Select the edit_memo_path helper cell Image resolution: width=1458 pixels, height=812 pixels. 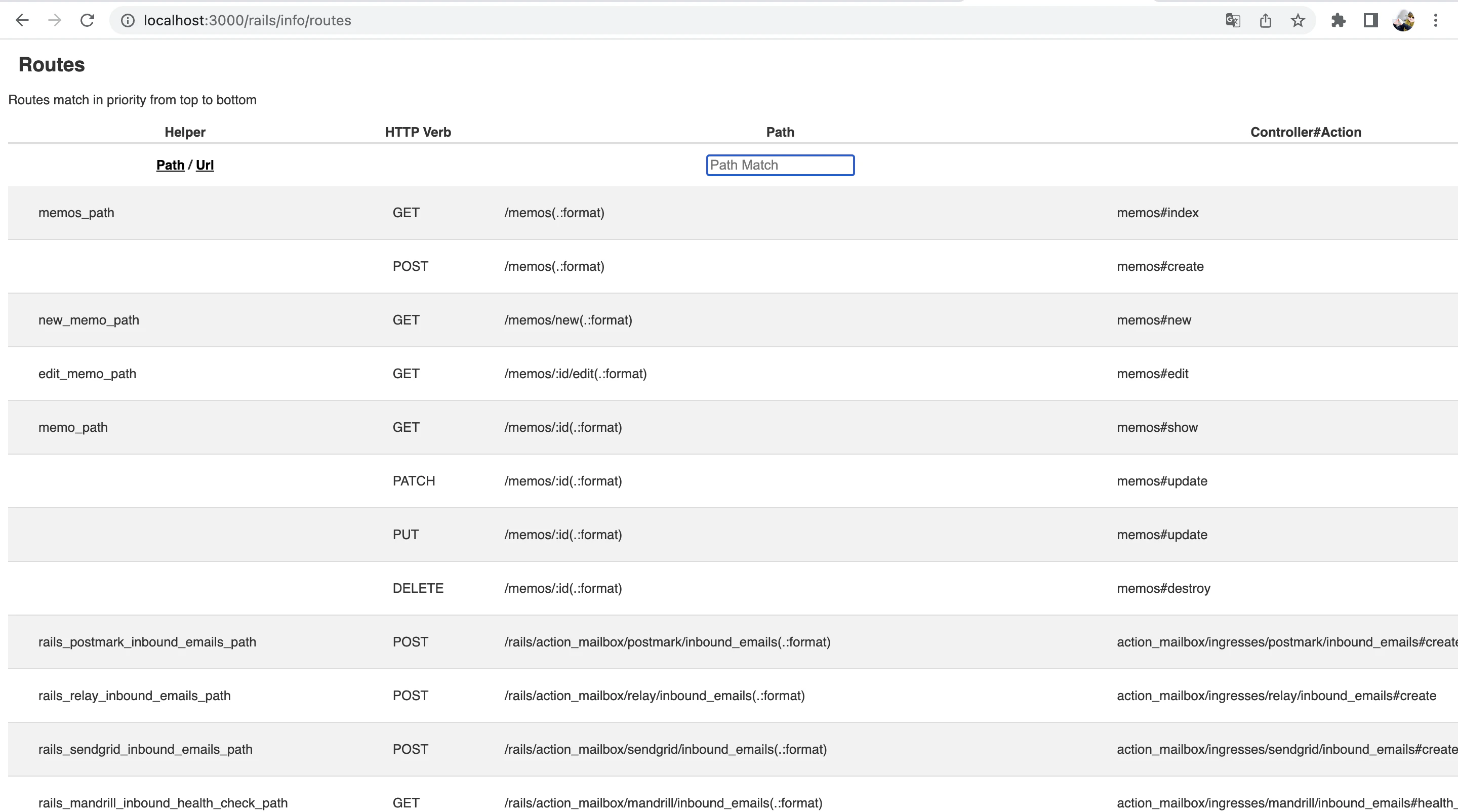[x=87, y=374]
